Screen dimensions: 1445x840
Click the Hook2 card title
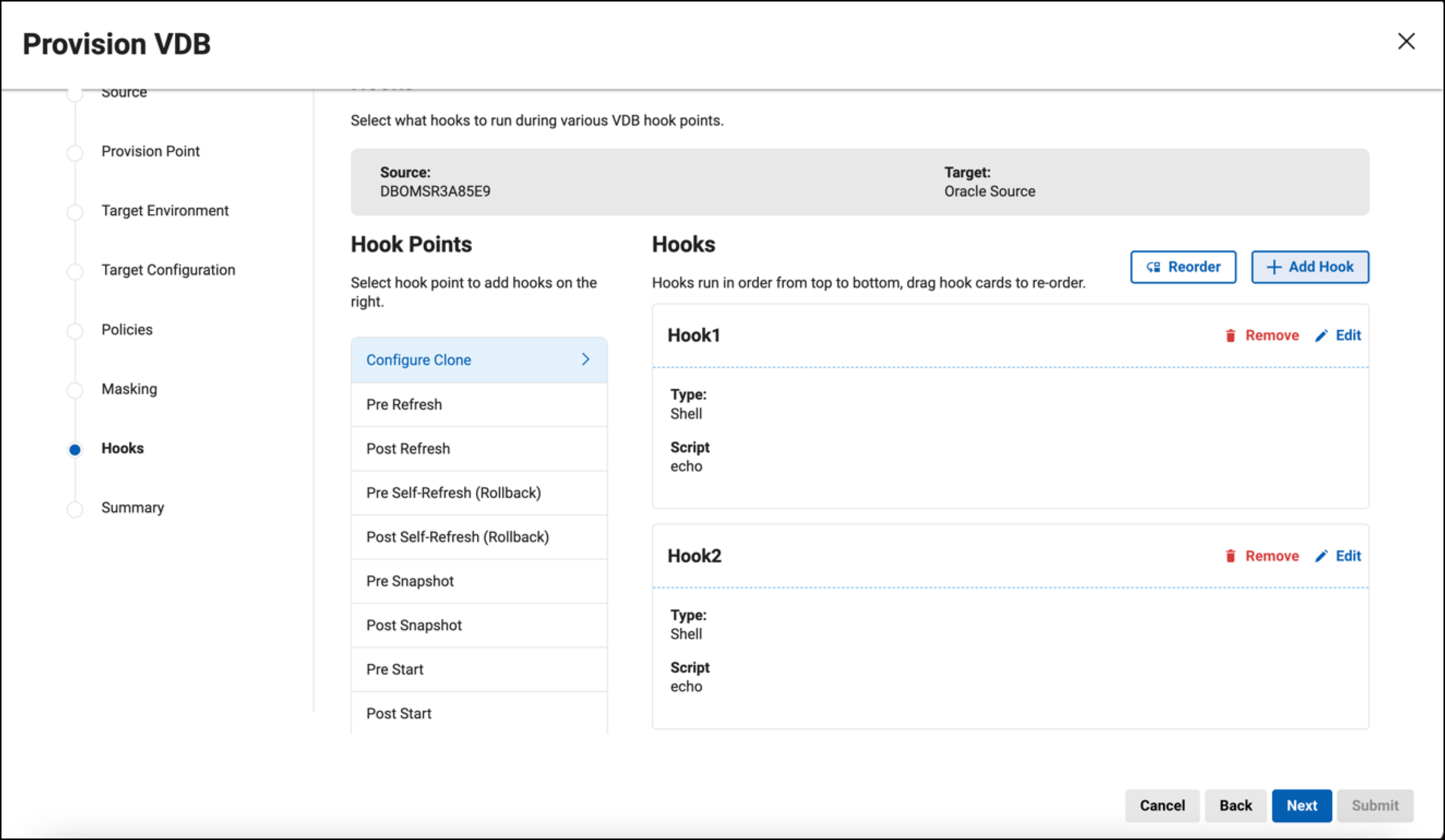[694, 555]
